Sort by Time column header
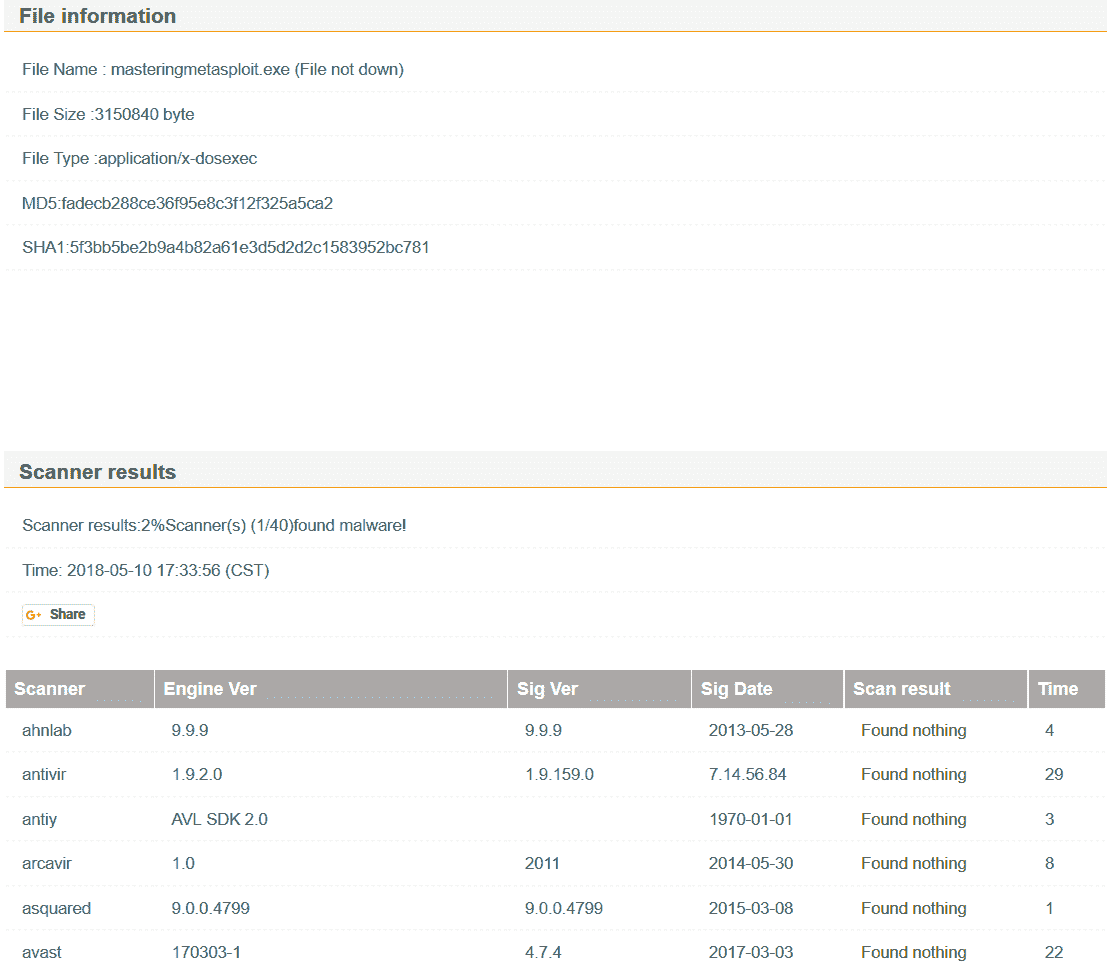 tap(1066, 689)
